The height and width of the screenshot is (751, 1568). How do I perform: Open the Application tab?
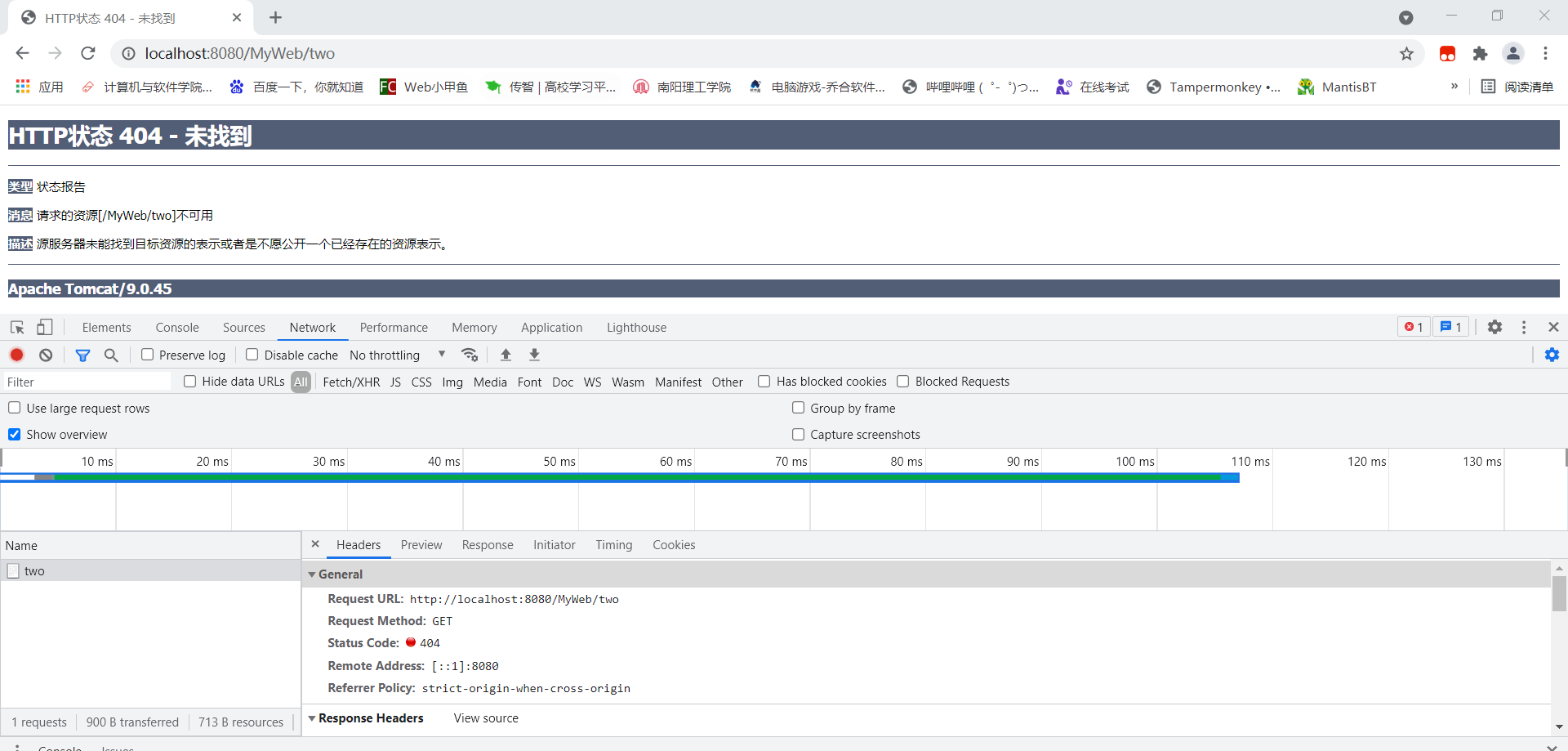(552, 327)
